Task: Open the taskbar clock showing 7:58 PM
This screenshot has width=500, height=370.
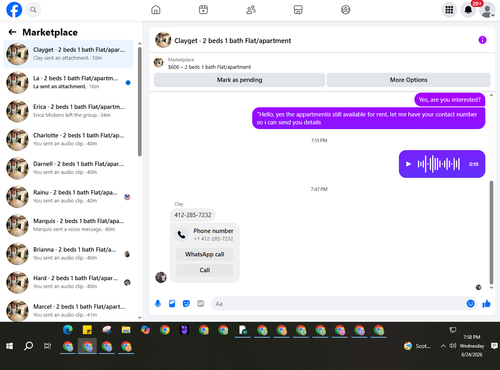Action: 472,346
